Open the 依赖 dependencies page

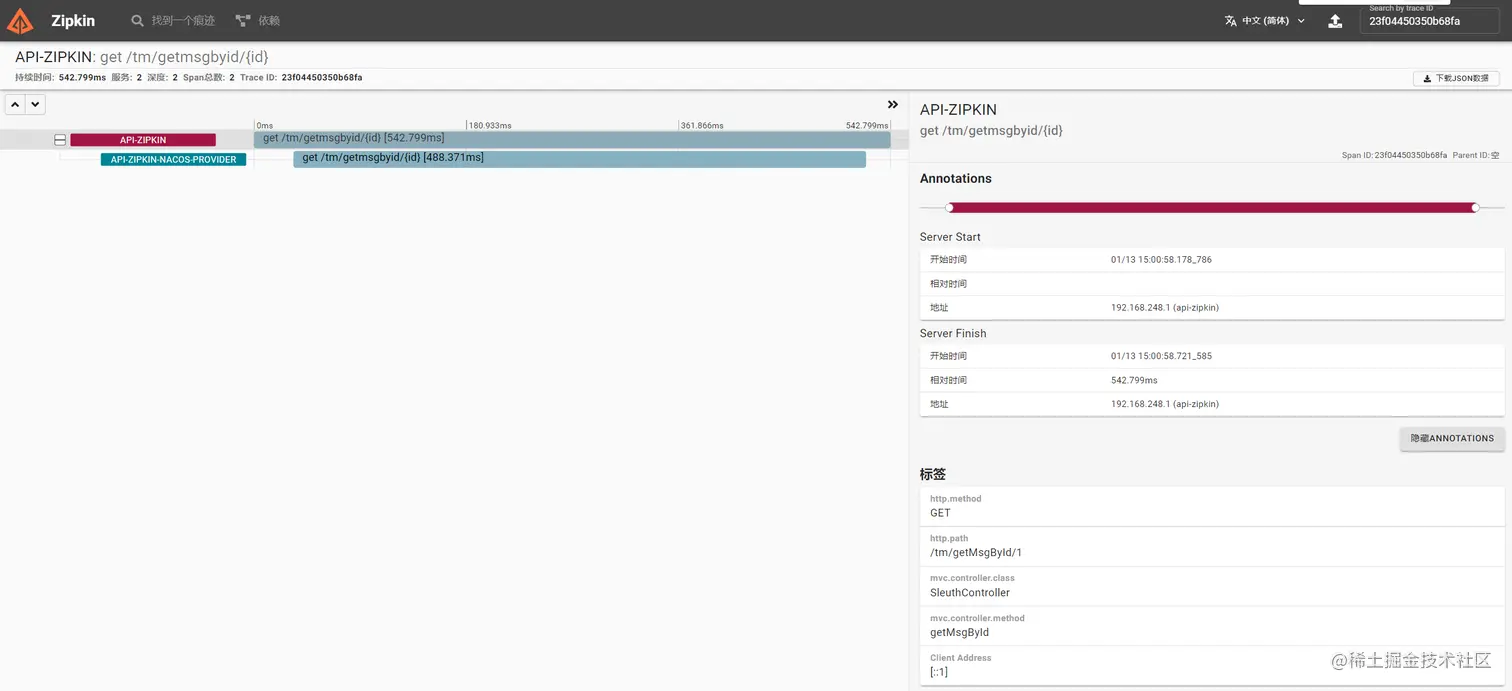coord(258,21)
